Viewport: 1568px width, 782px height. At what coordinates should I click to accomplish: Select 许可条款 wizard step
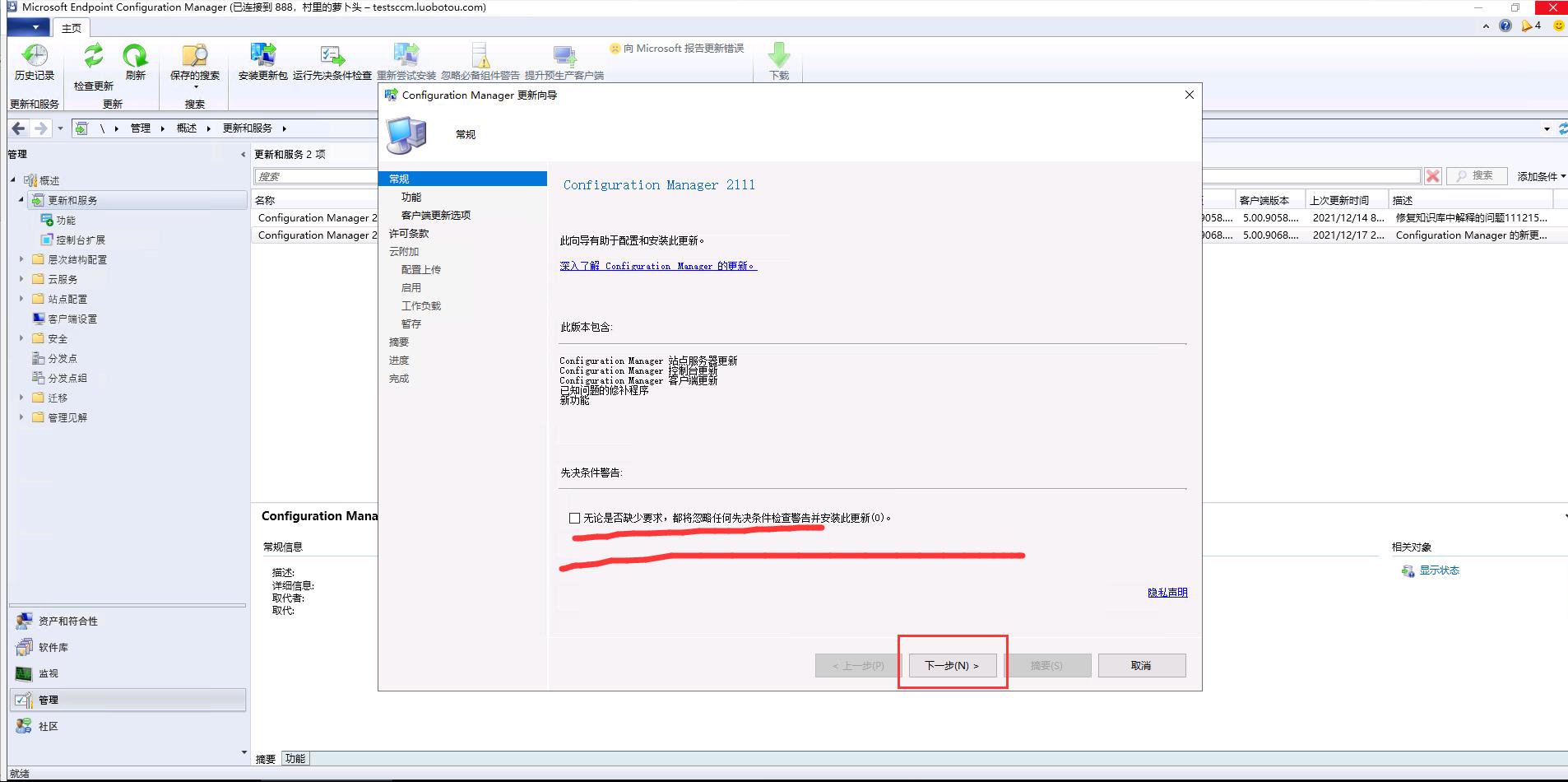click(x=409, y=233)
